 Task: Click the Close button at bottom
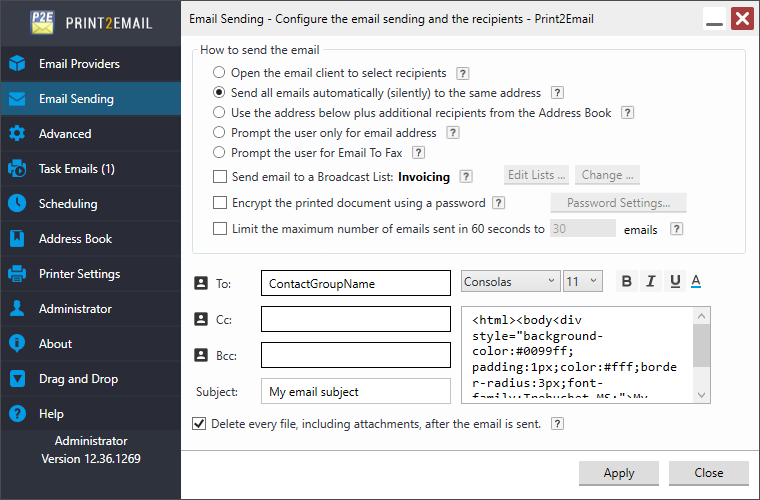709,473
